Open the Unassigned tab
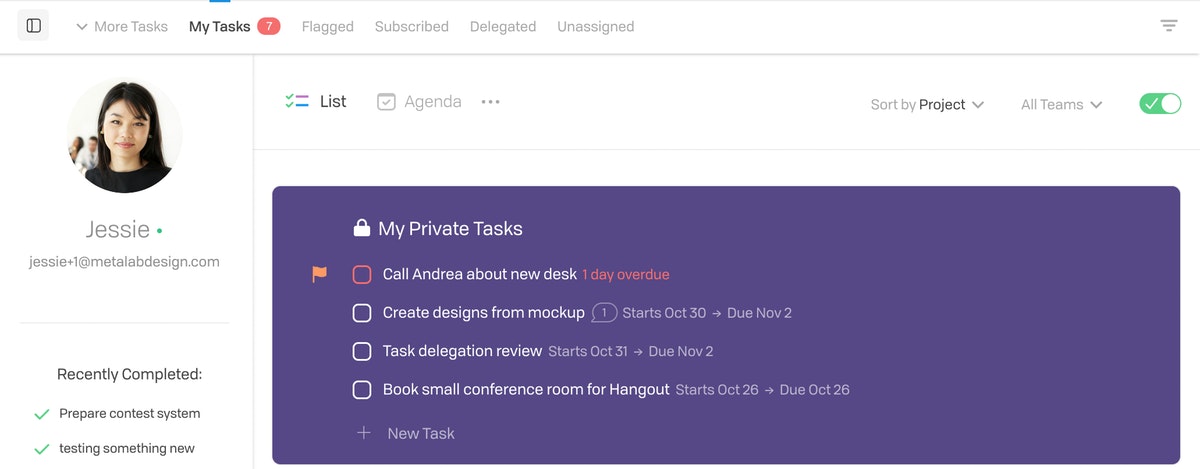Image resolution: width=1200 pixels, height=469 pixels. (596, 27)
